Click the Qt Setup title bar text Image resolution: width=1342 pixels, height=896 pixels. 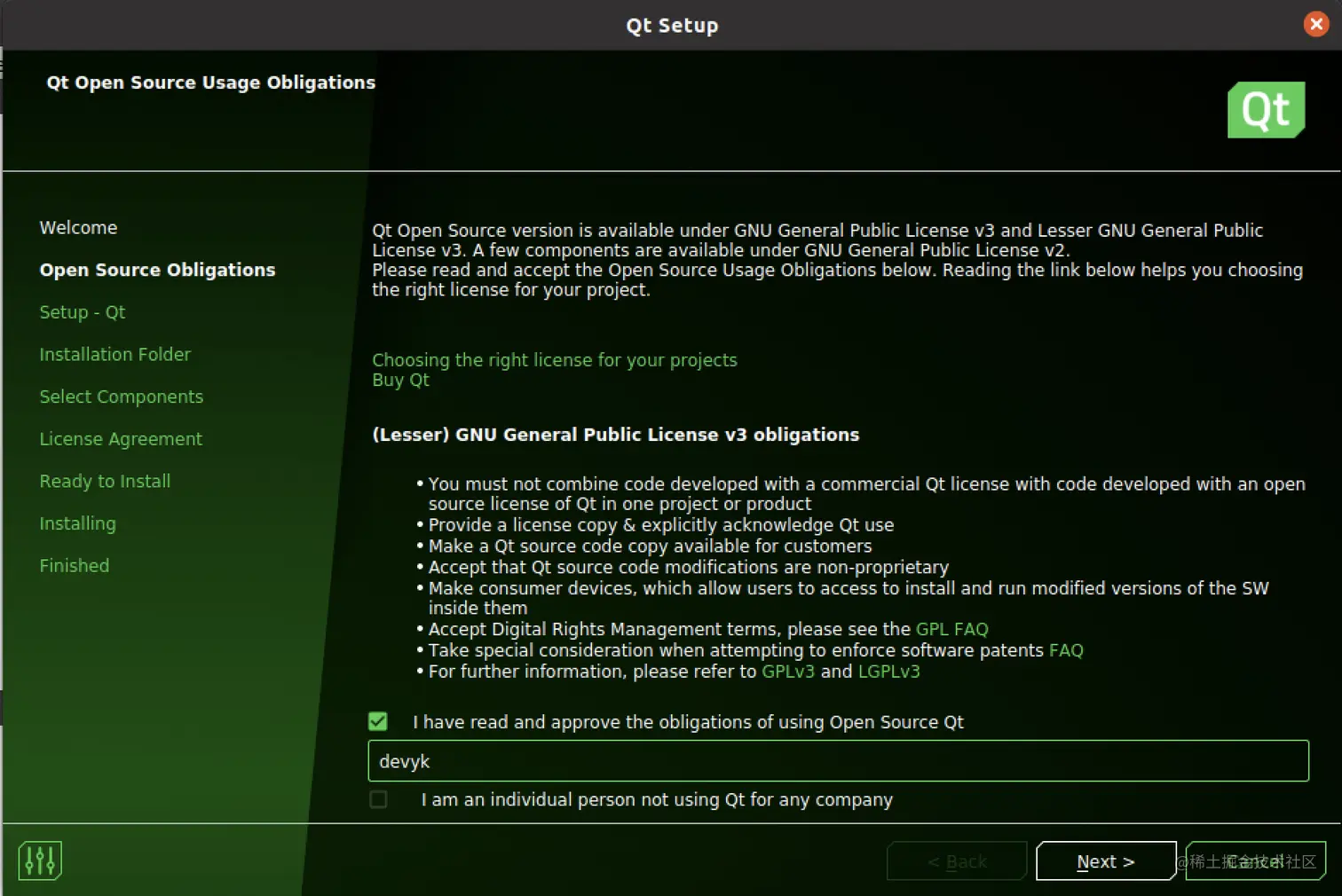[x=672, y=26]
